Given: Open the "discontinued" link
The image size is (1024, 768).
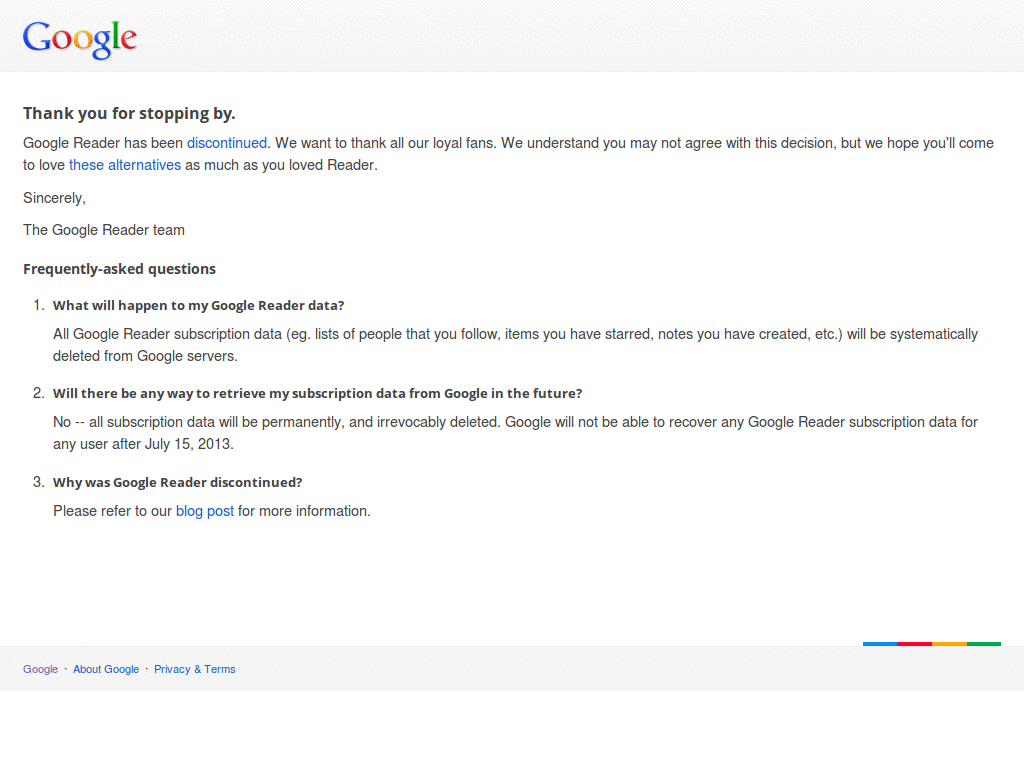Looking at the screenshot, I should point(227,143).
